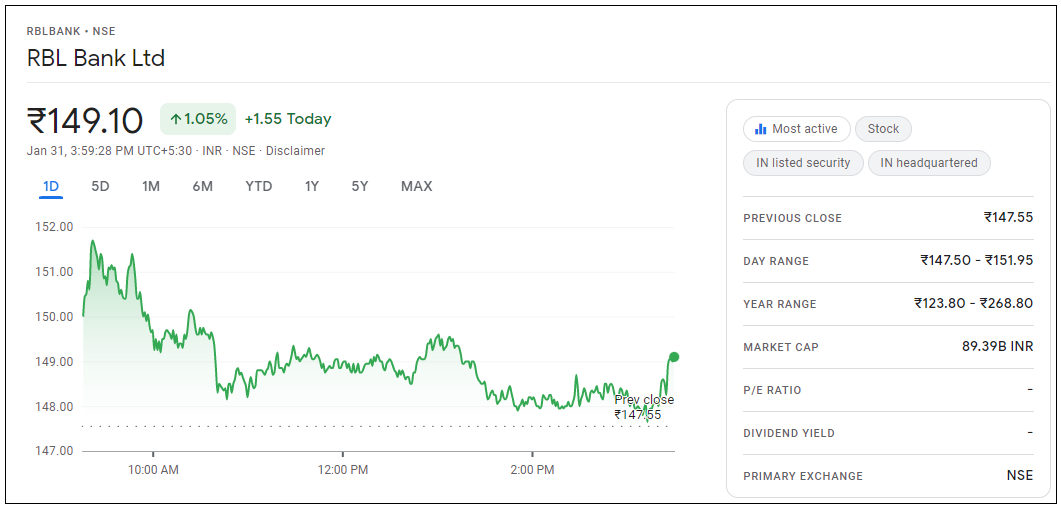Image resolution: width=1061 pixels, height=508 pixels.
Task: Show the MAX range chart
Action: (x=416, y=186)
